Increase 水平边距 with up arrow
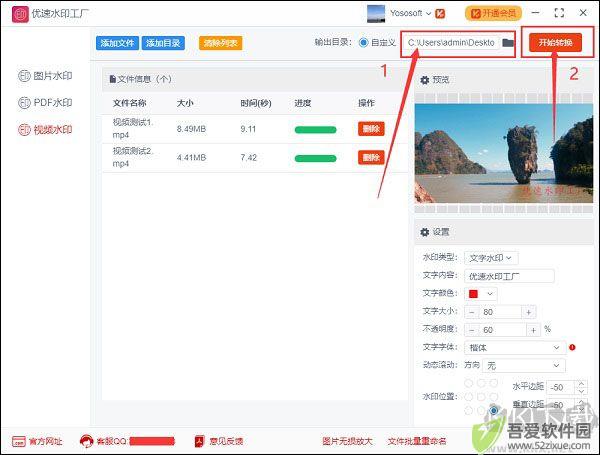Viewport: 600px width, 455px height. 582,383
